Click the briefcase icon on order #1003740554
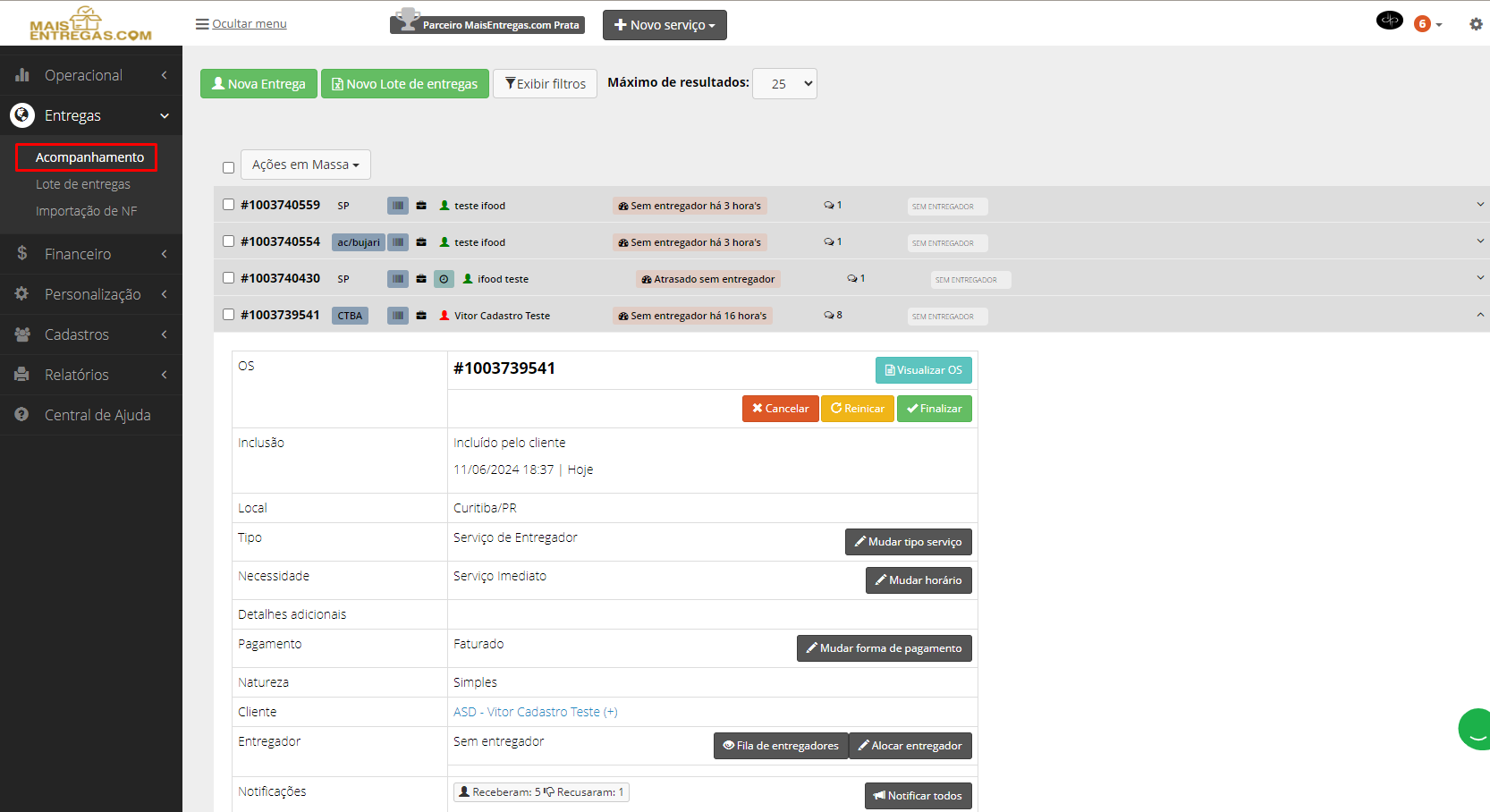The image size is (1490, 812). (x=421, y=242)
